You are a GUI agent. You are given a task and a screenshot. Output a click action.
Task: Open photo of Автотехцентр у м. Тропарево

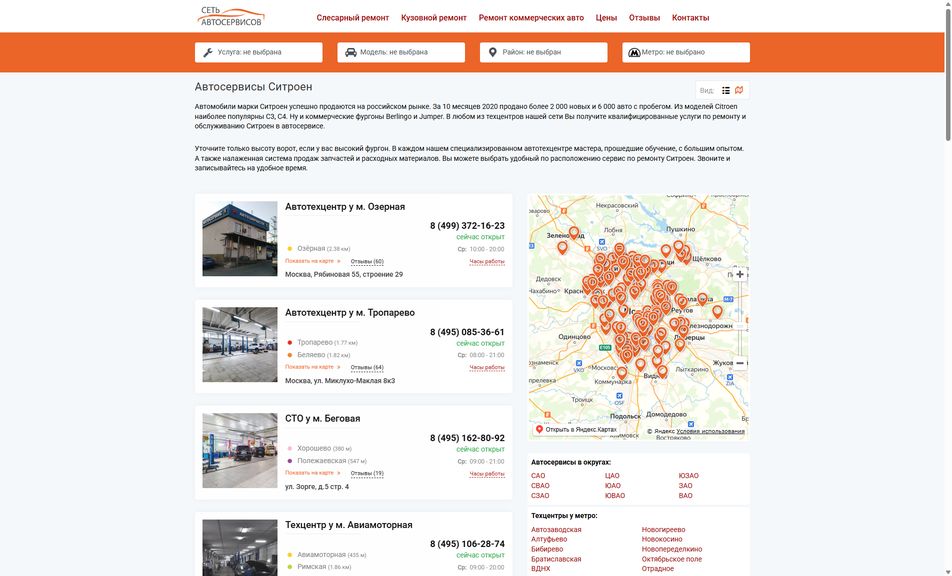[240, 344]
